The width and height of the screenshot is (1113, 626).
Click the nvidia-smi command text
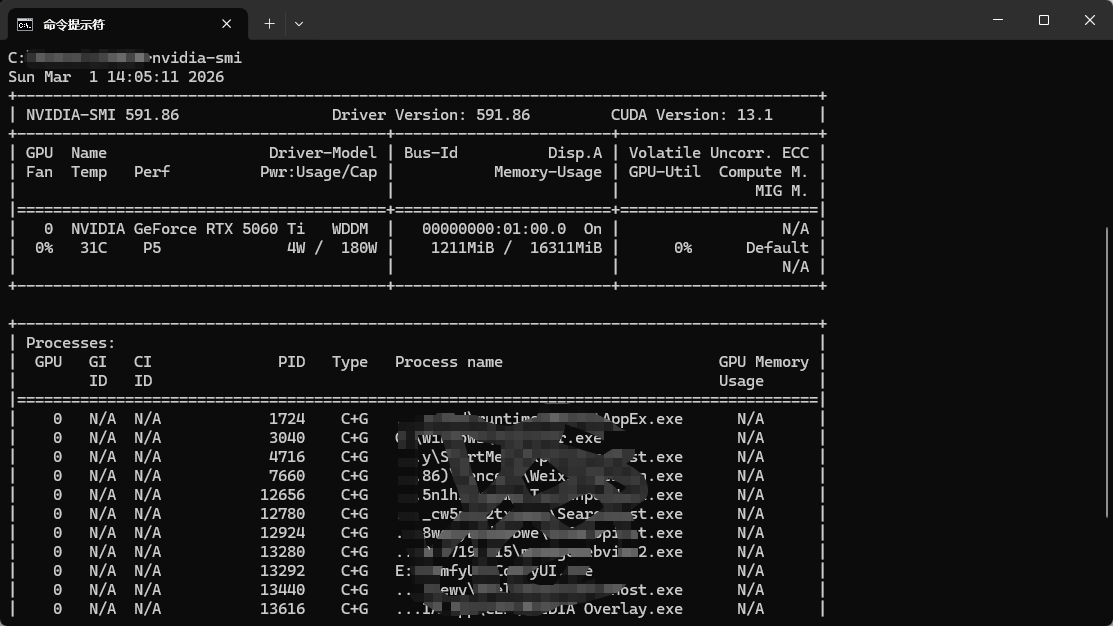pos(197,57)
